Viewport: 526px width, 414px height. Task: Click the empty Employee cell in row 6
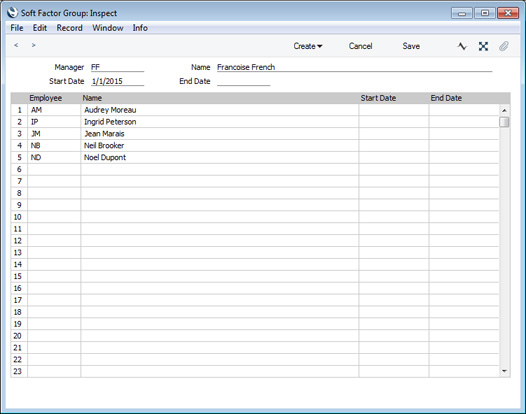click(x=54, y=169)
